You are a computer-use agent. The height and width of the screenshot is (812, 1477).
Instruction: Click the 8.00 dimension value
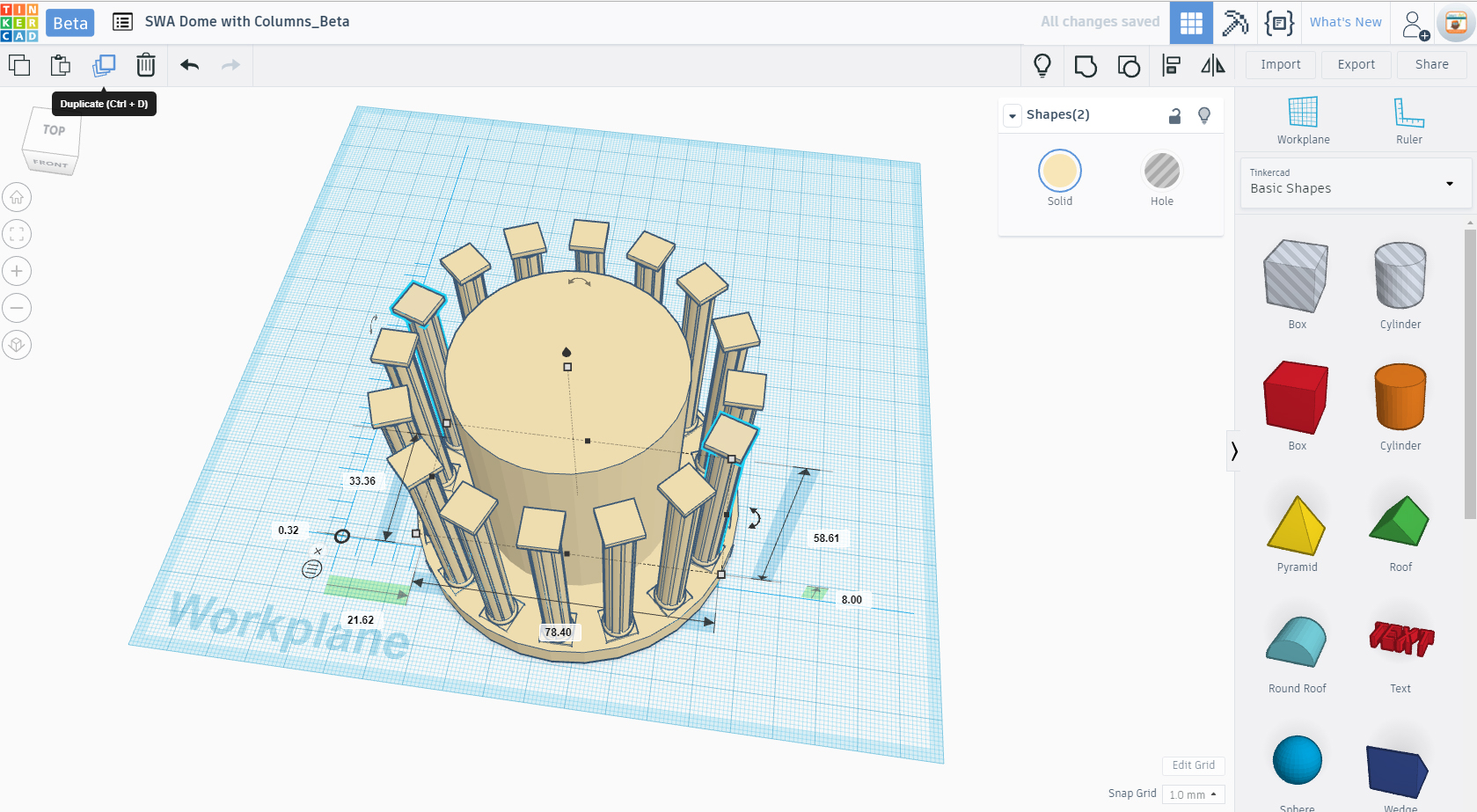click(852, 600)
